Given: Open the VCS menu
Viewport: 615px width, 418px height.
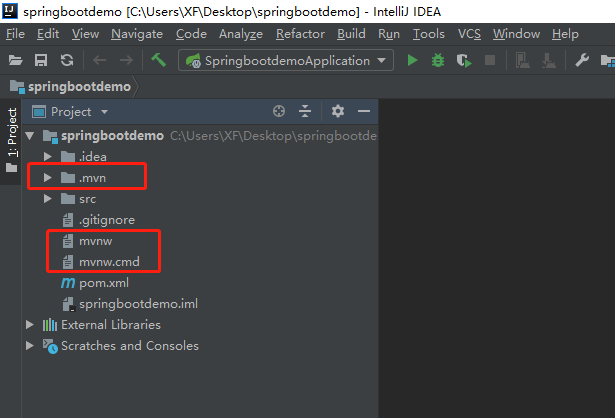Looking at the screenshot, I should [469, 34].
